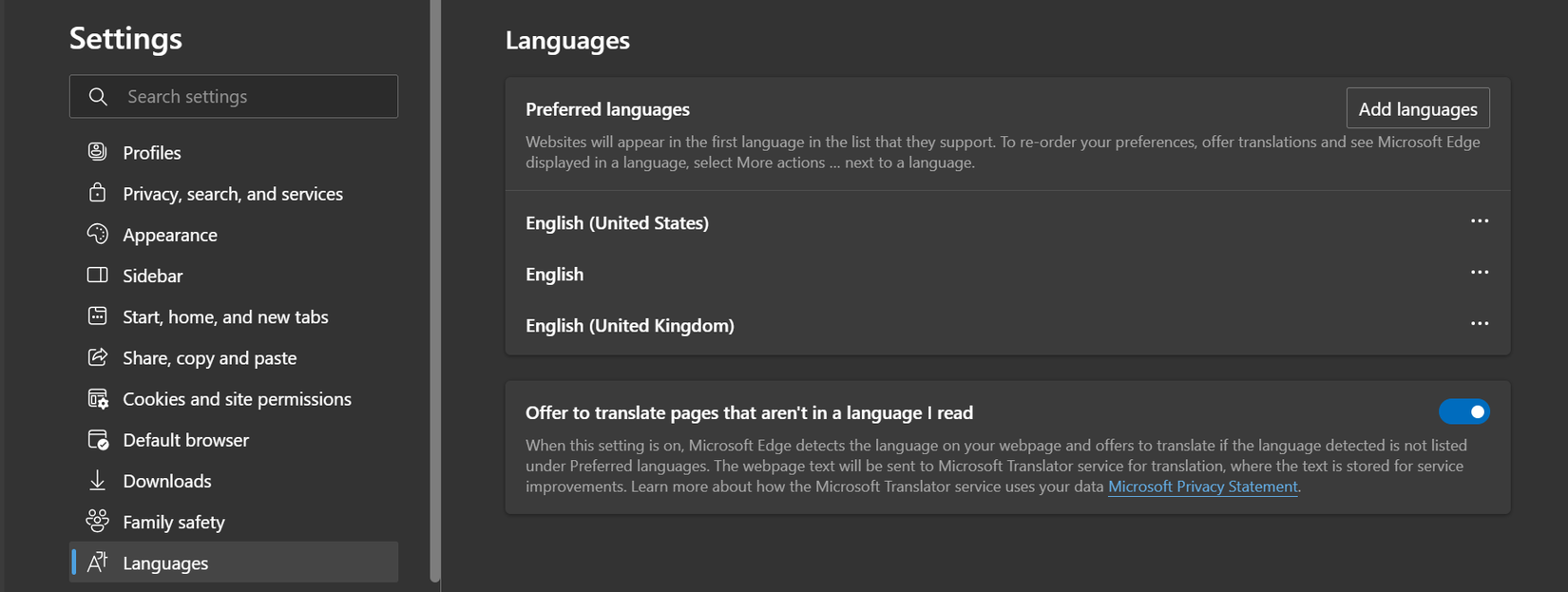Click the Downloads arrow icon

click(x=97, y=481)
